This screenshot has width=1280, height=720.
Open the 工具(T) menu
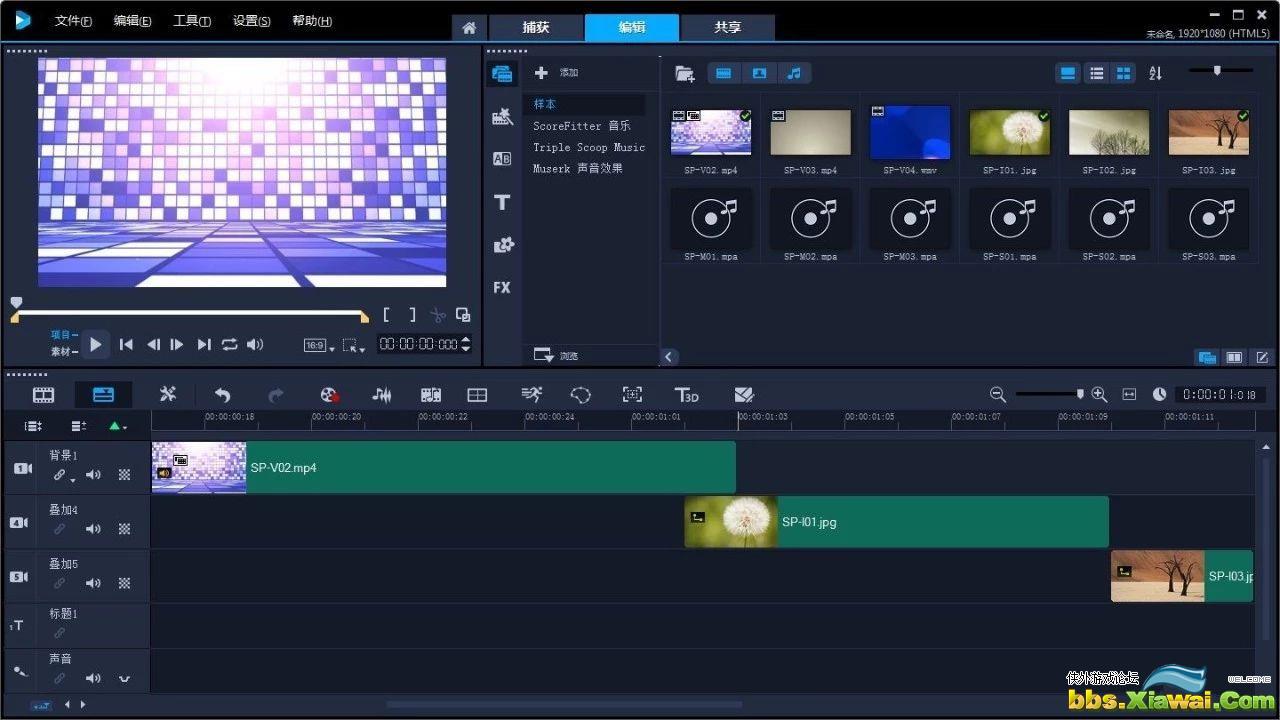192,21
